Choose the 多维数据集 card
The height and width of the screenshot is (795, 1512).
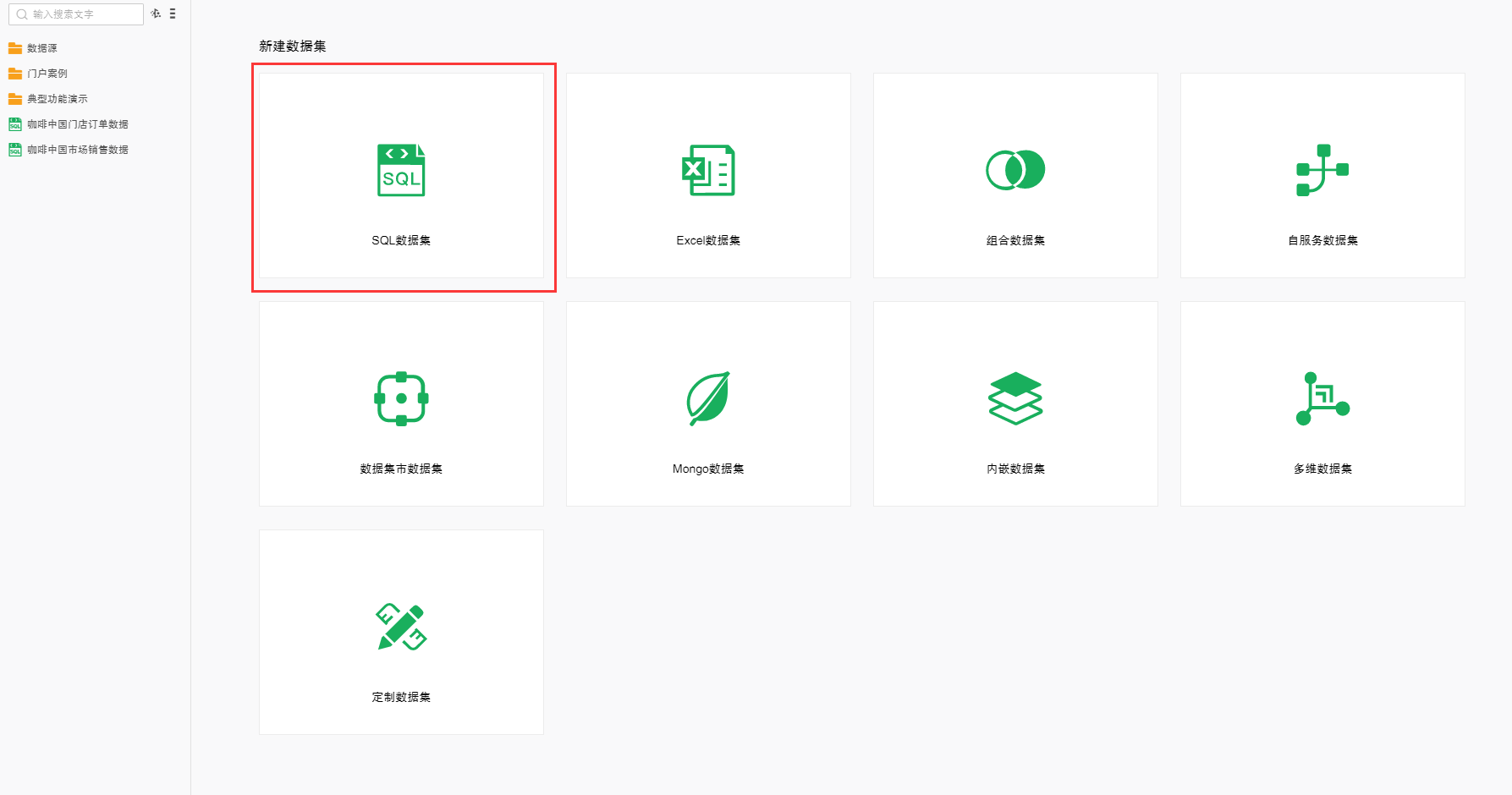click(x=1322, y=403)
